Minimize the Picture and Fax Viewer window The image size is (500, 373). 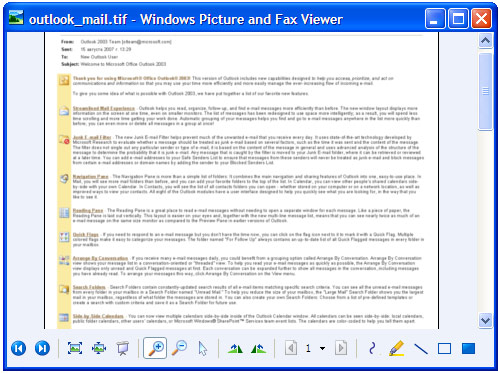tap(435, 19)
